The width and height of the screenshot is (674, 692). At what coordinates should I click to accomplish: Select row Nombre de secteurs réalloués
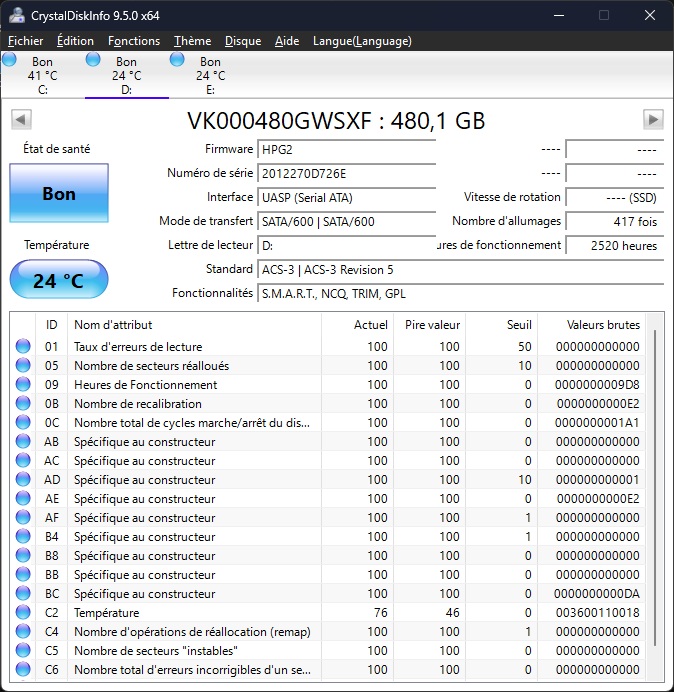coord(327,365)
